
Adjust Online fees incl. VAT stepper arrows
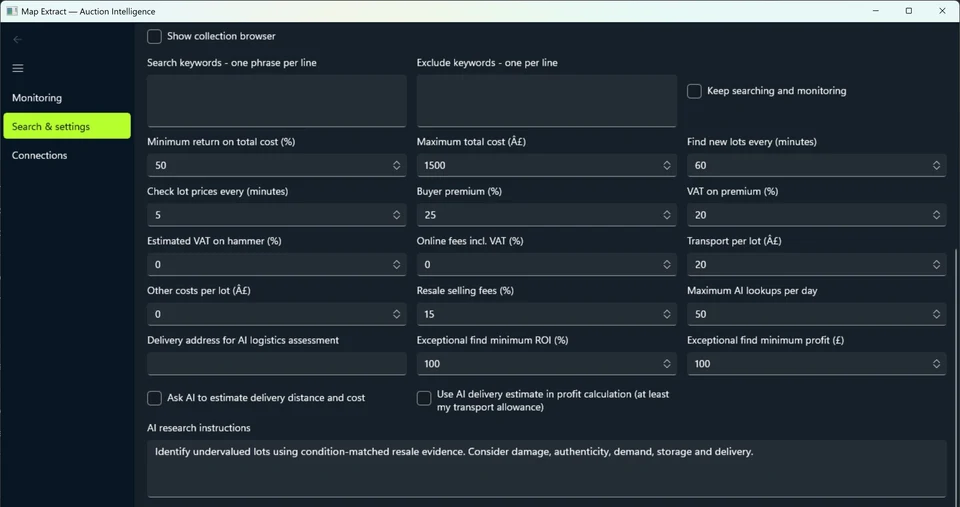pos(667,265)
